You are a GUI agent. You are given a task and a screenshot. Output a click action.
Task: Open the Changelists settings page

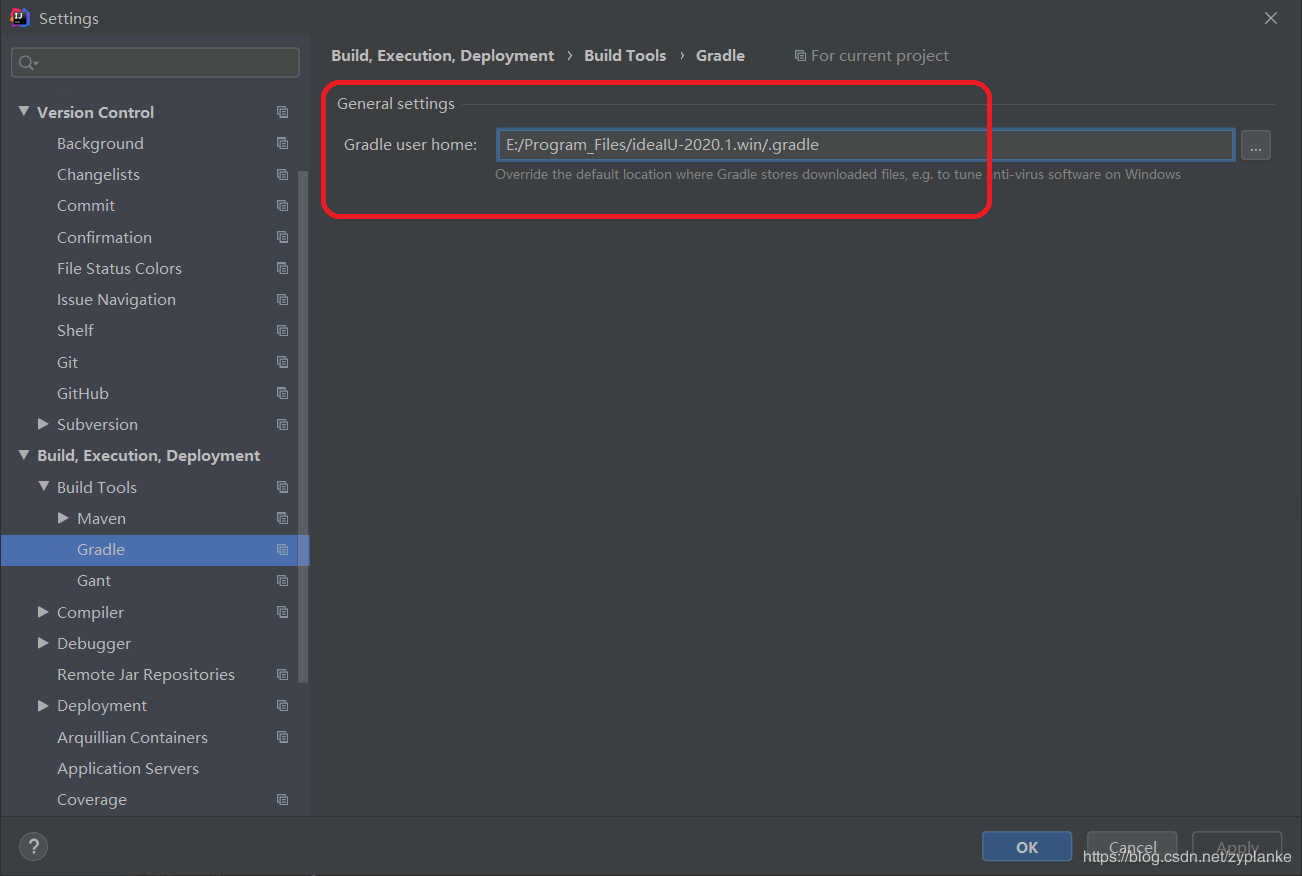(x=98, y=174)
